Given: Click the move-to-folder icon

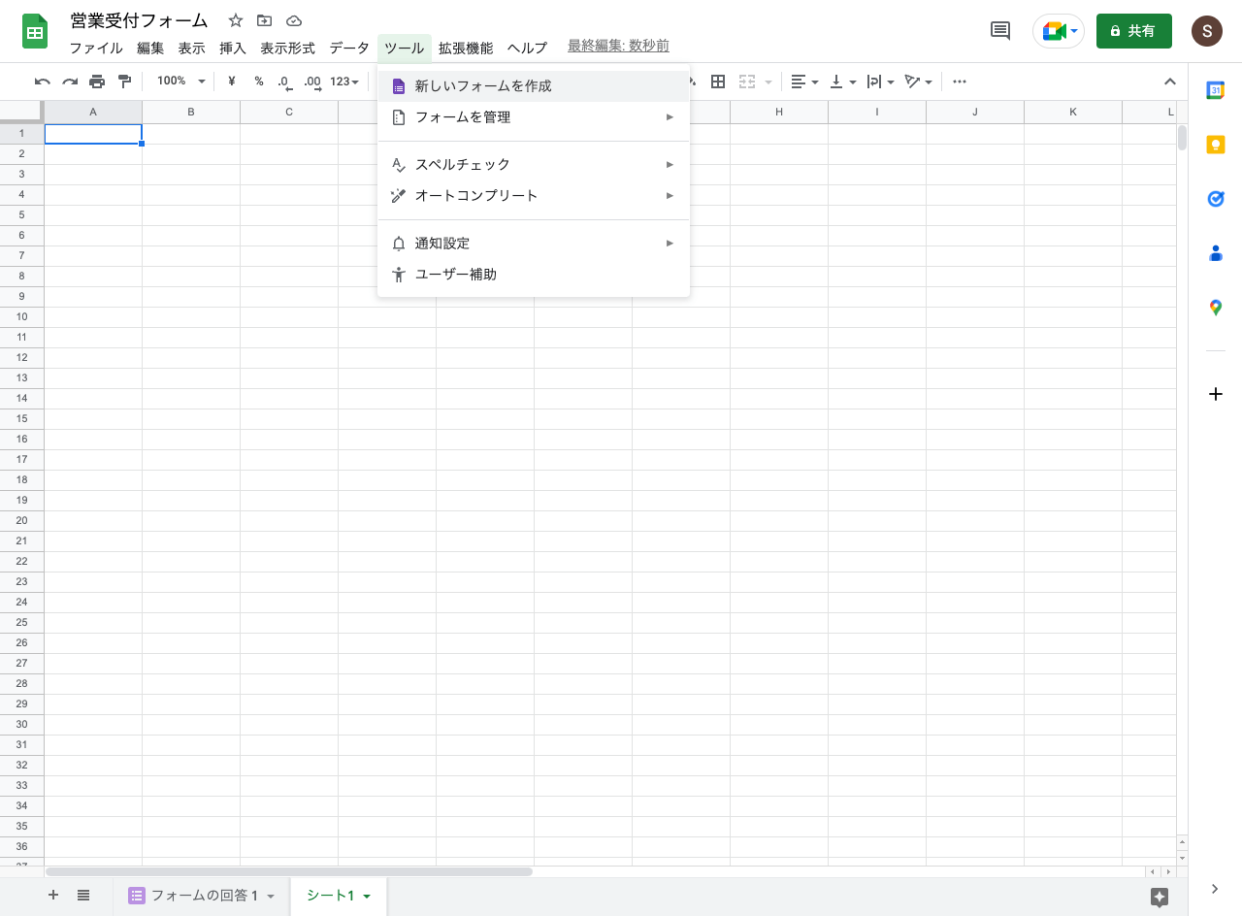Looking at the screenshot, I should (x=264, y=20).
